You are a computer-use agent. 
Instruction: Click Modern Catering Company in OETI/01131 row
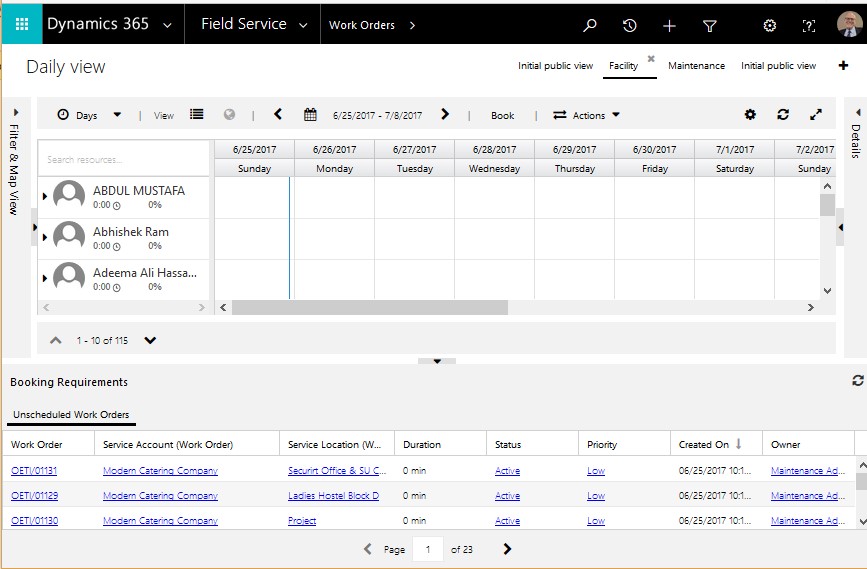point(160,471)
